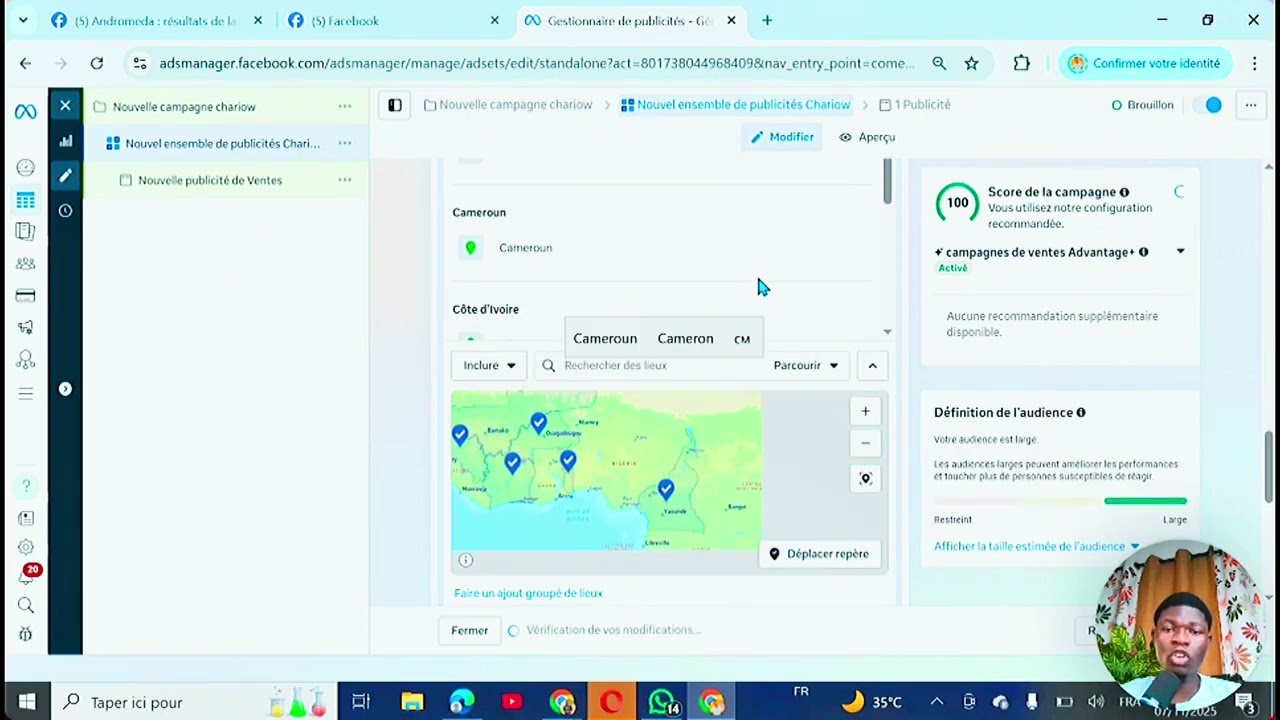The width and height of the screenshot is (1280, 720).
Task: Open the help question mark icon
Action: [x=26, y=486]
